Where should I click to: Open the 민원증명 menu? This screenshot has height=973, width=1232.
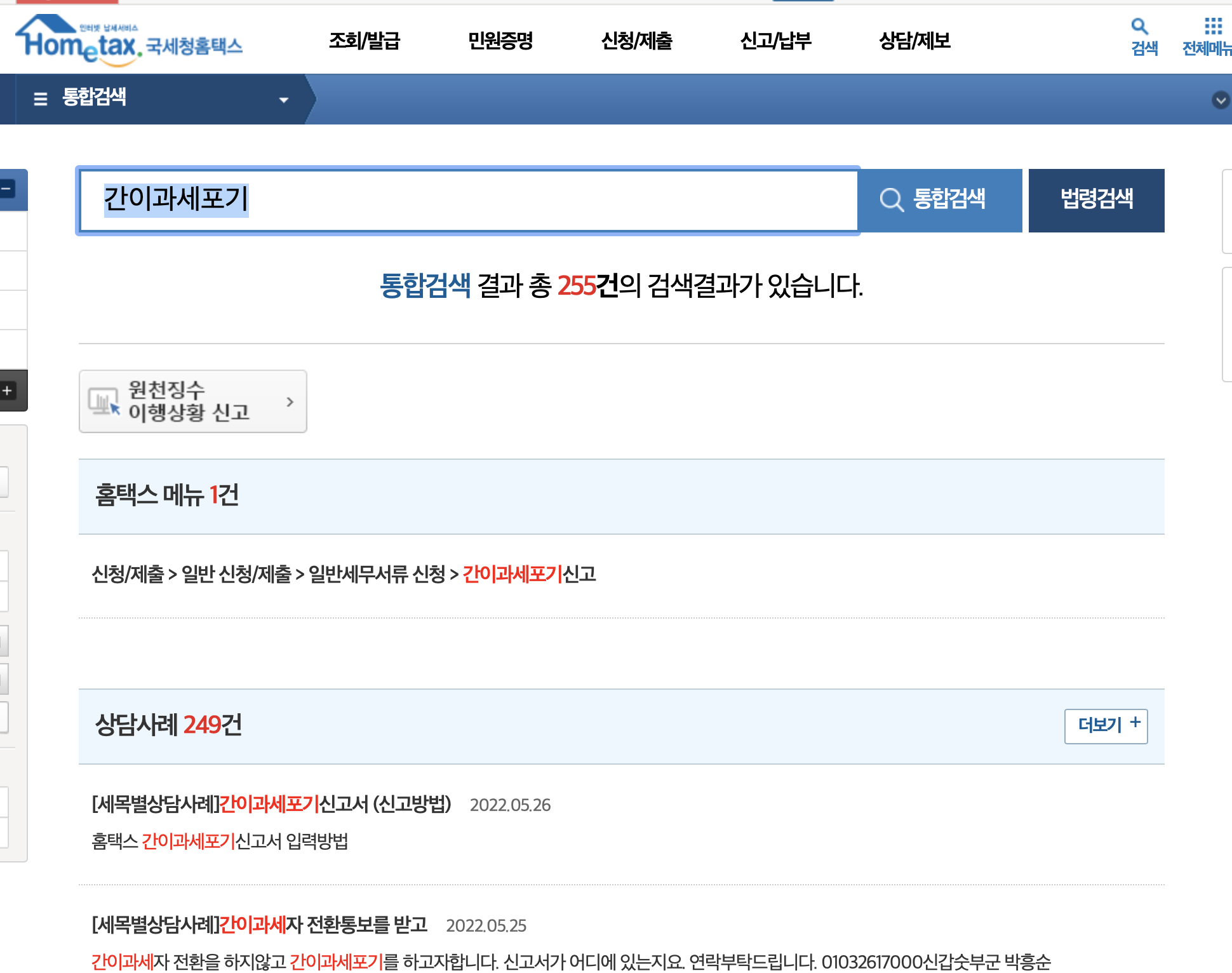pos(500,41)
